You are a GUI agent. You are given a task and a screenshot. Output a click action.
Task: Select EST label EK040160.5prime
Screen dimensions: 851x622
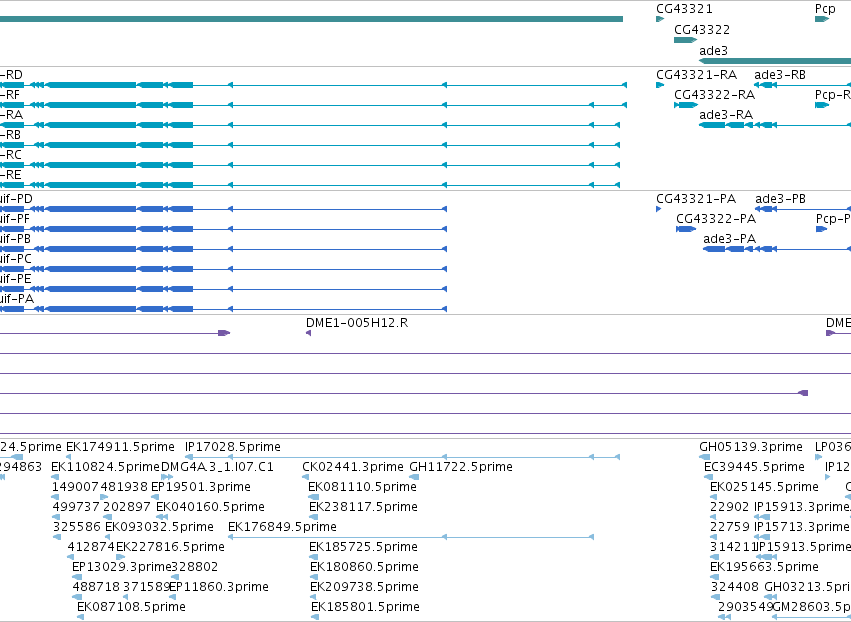[x=211, y=507]
